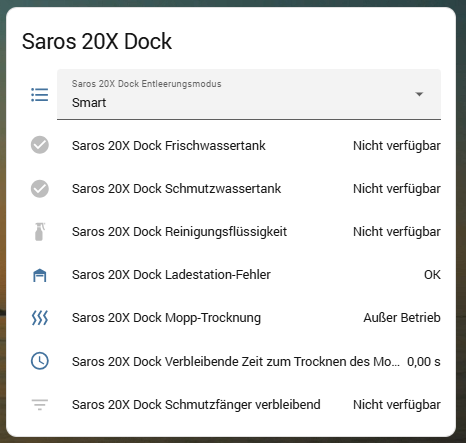This screenshot has height=443, width=466.
Task: Click the list icon beside Entleerungsmodus
Action: pyautogui.click(x=40, y=95)
